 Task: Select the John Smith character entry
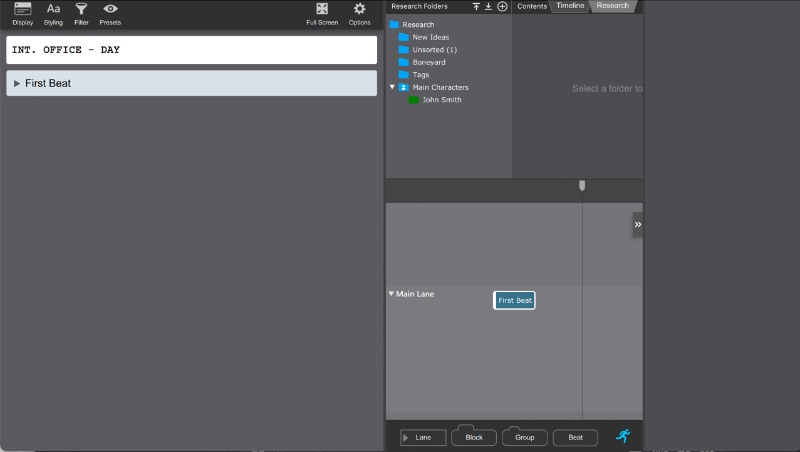pyautogui.click(x=435, y=99)
